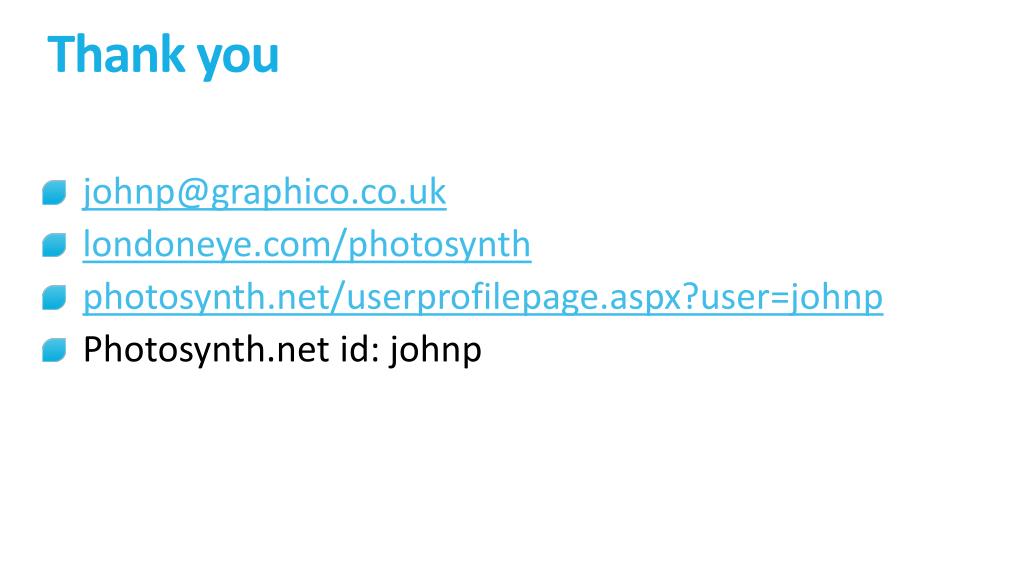Click the 'graphico.co.uk' part of email link
1024x576 pixels.
(328, 193)
